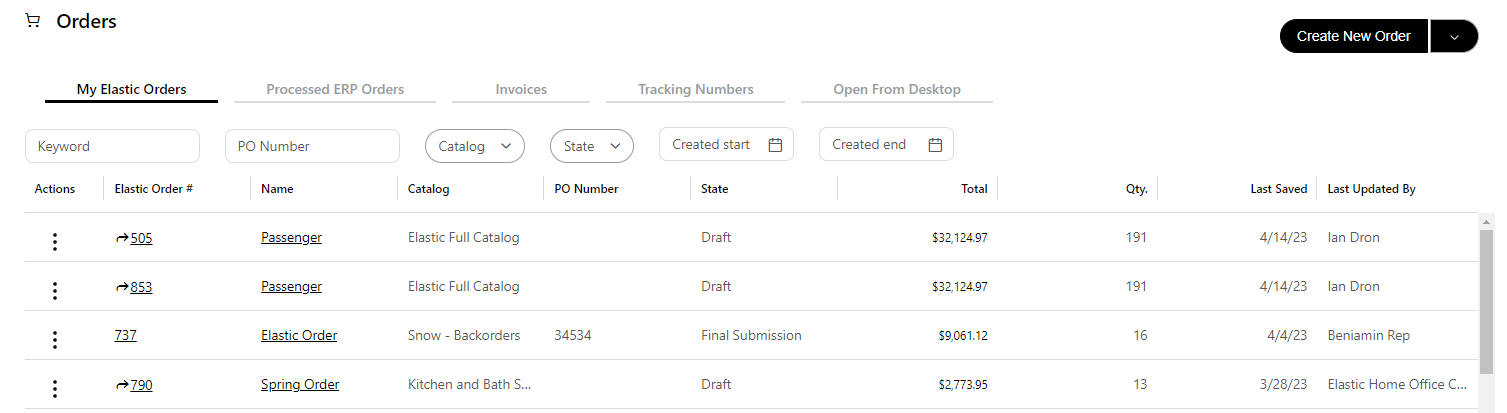
Task: Open actions menu for Spring Order row
Action: [55, 388]
